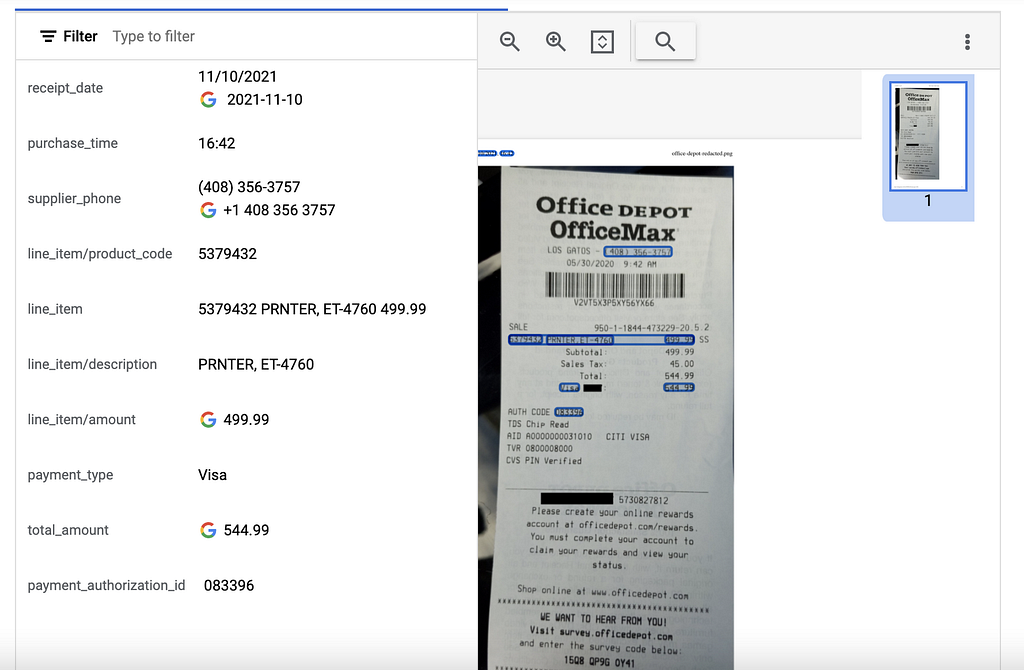Click total amount value 544.99 in field list
Image resolution: width=1024 pixels, height=670 pixels.
tap(246, 530)
